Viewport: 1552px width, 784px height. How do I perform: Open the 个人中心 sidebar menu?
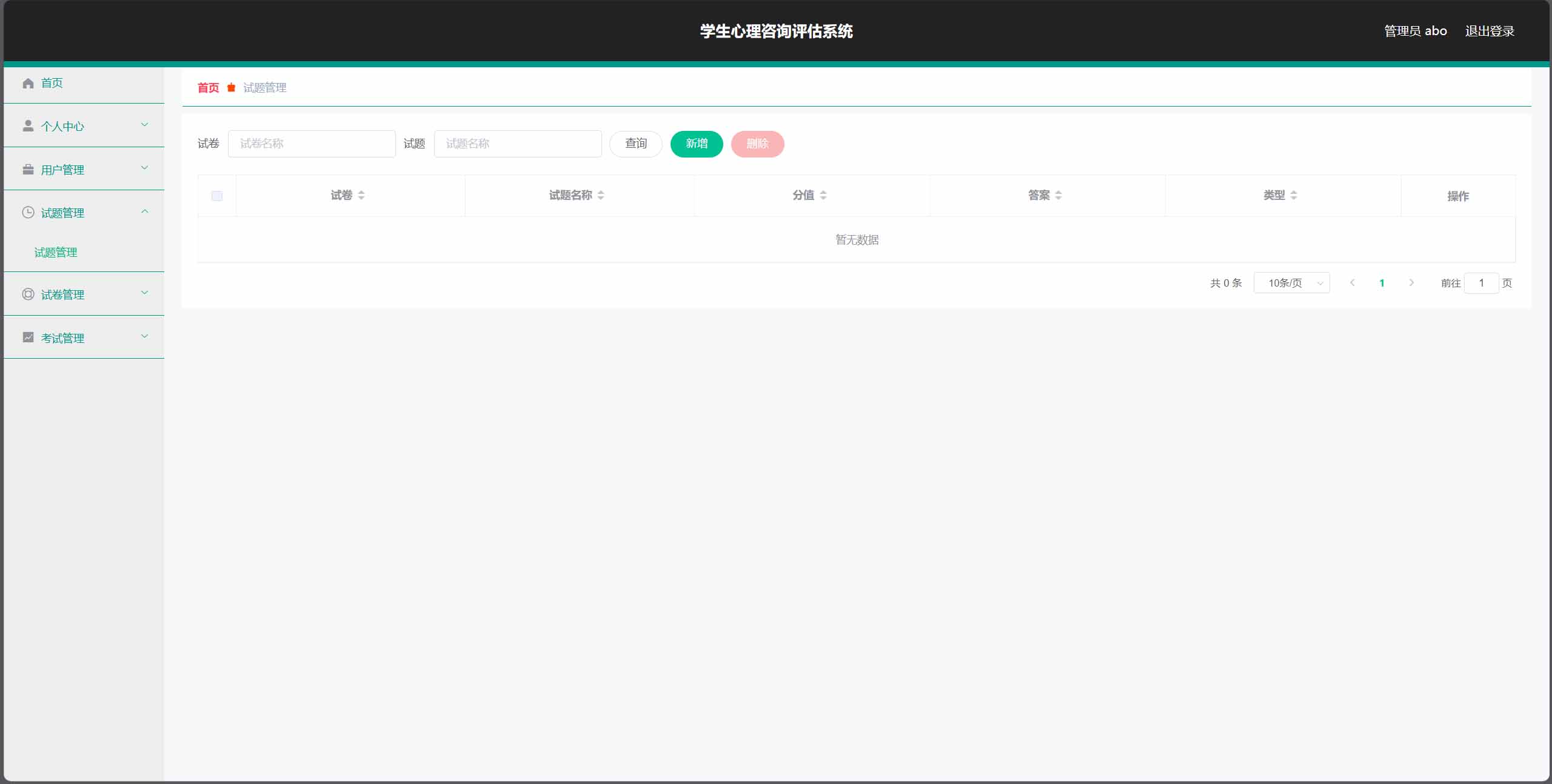(x=84, y=125)
